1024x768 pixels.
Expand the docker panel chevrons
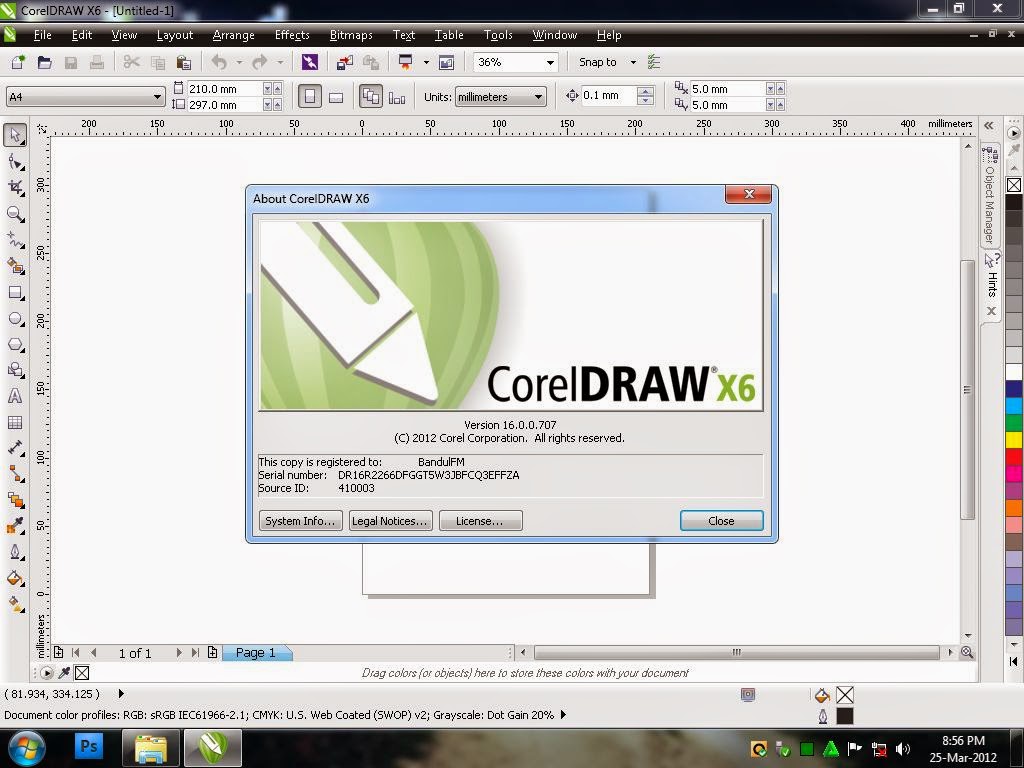point(989,125)
